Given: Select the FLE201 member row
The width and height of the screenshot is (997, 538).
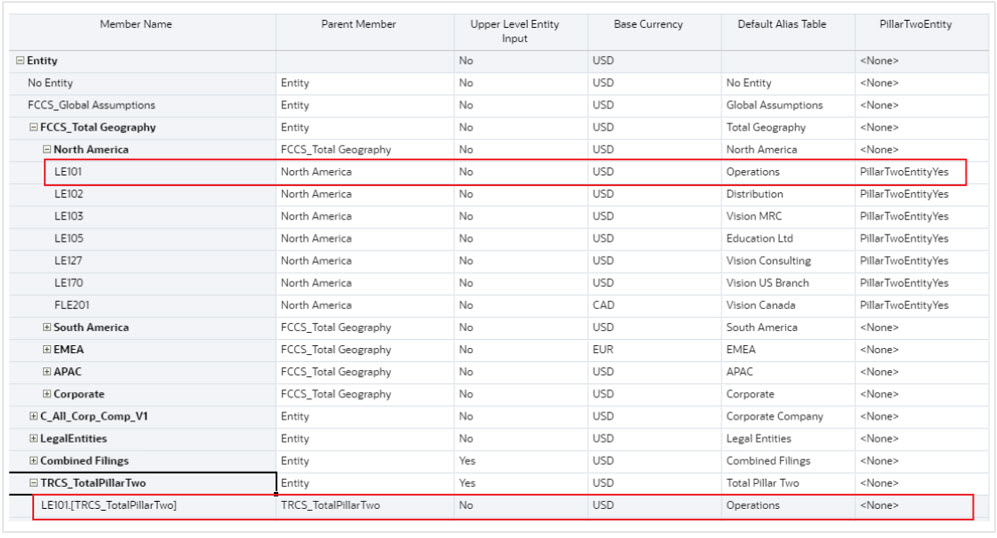Looking at the screenshot, I should [x=72, y=305].
